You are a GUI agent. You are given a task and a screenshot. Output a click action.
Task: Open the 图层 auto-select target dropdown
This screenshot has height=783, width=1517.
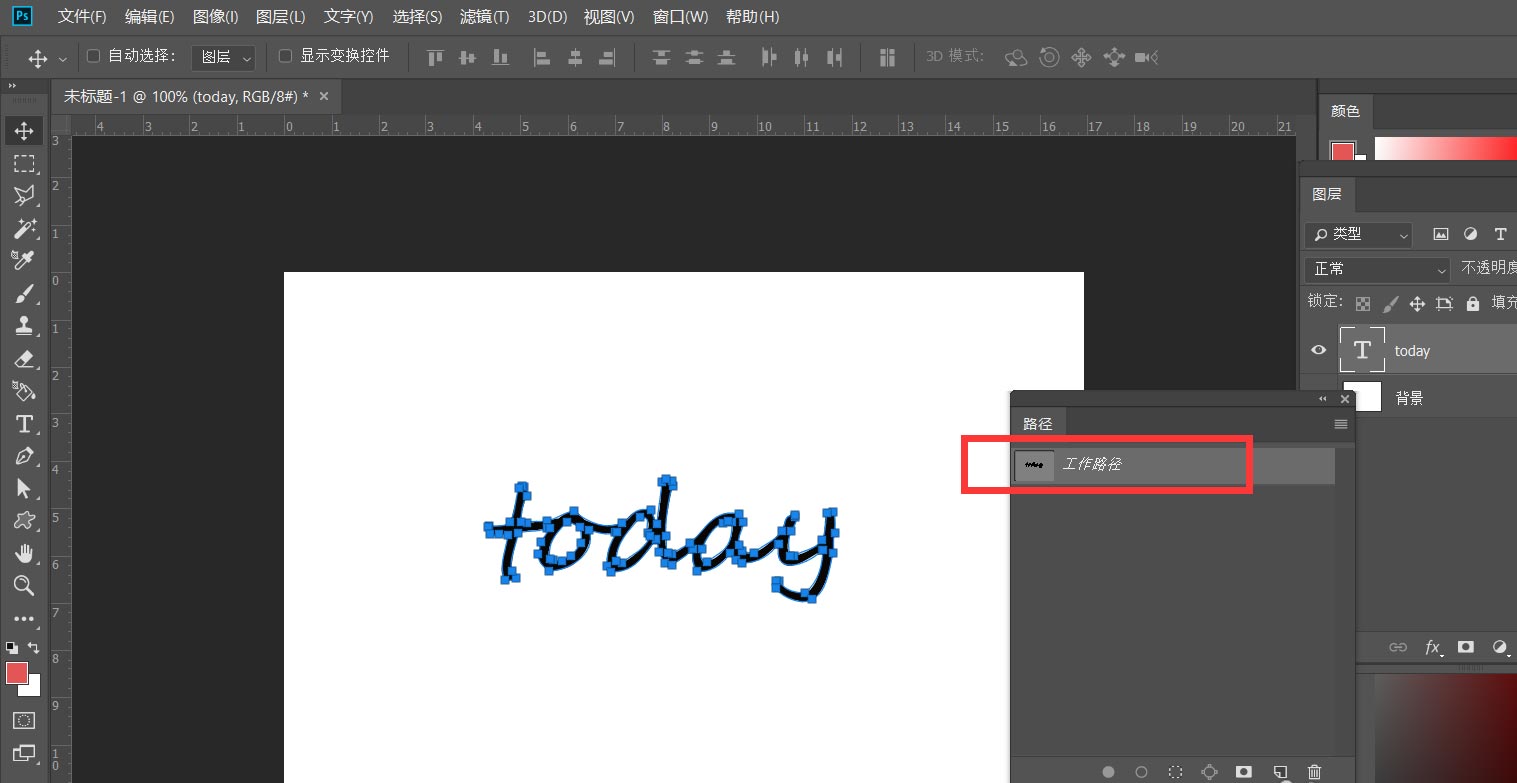pos(223,57)
